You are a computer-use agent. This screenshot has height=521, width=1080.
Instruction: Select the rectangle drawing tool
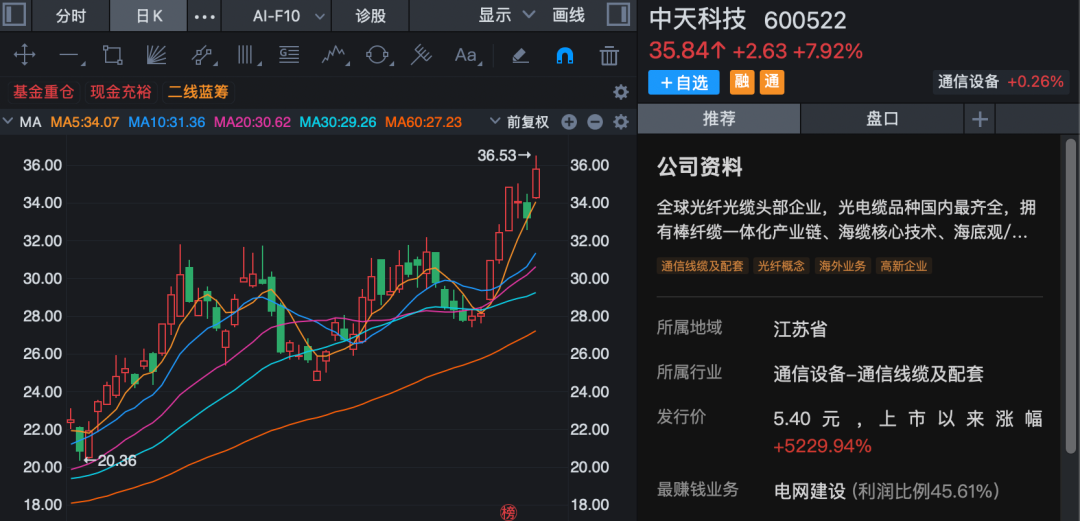point(112,55)
